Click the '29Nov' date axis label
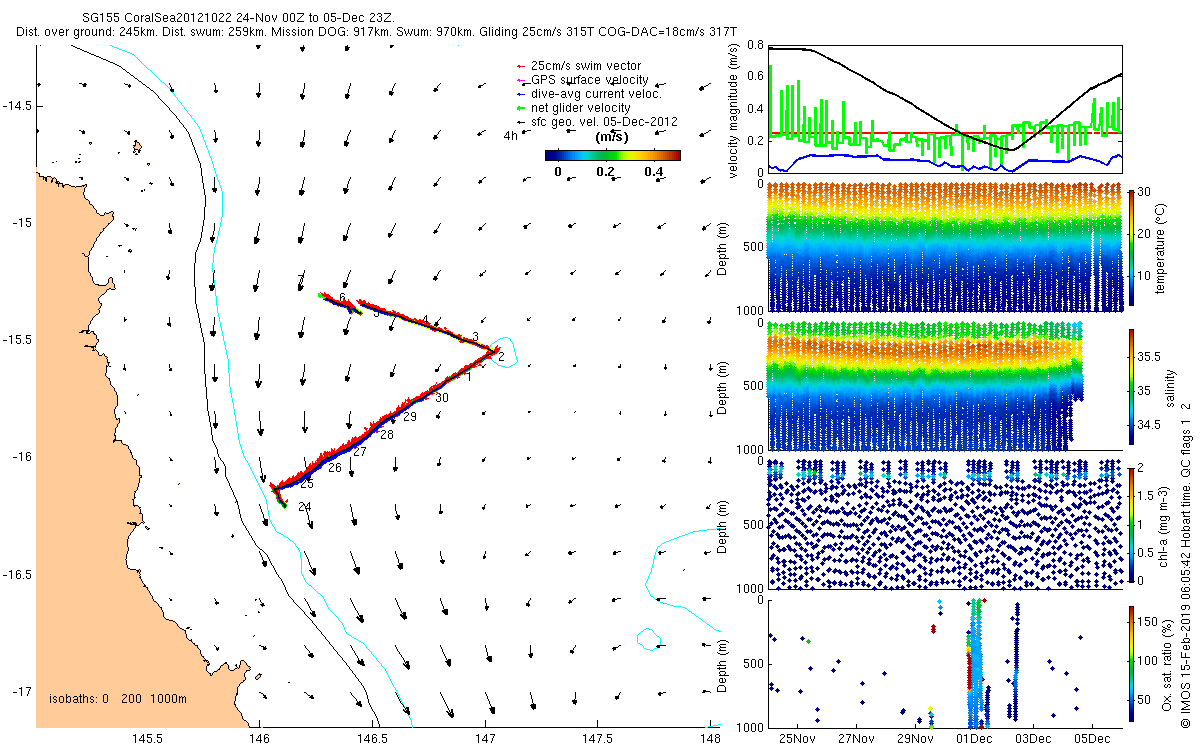Viewport: 1200px width, 750px height. pyautogui.click(x=915, y=739)
